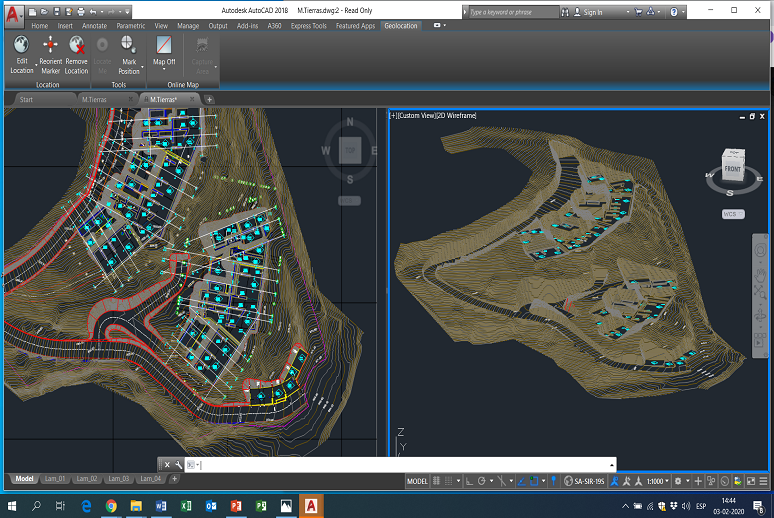The width and height of the screenshot is (774, 518).
Task: Click the command line input field
Action: pos(405,465)
